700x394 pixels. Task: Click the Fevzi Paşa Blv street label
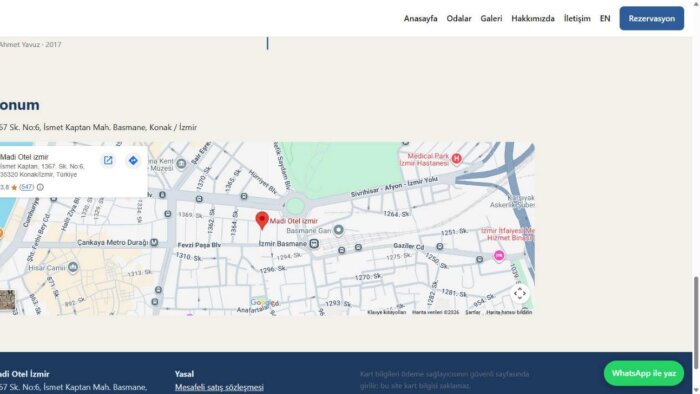tap(199, 245)
